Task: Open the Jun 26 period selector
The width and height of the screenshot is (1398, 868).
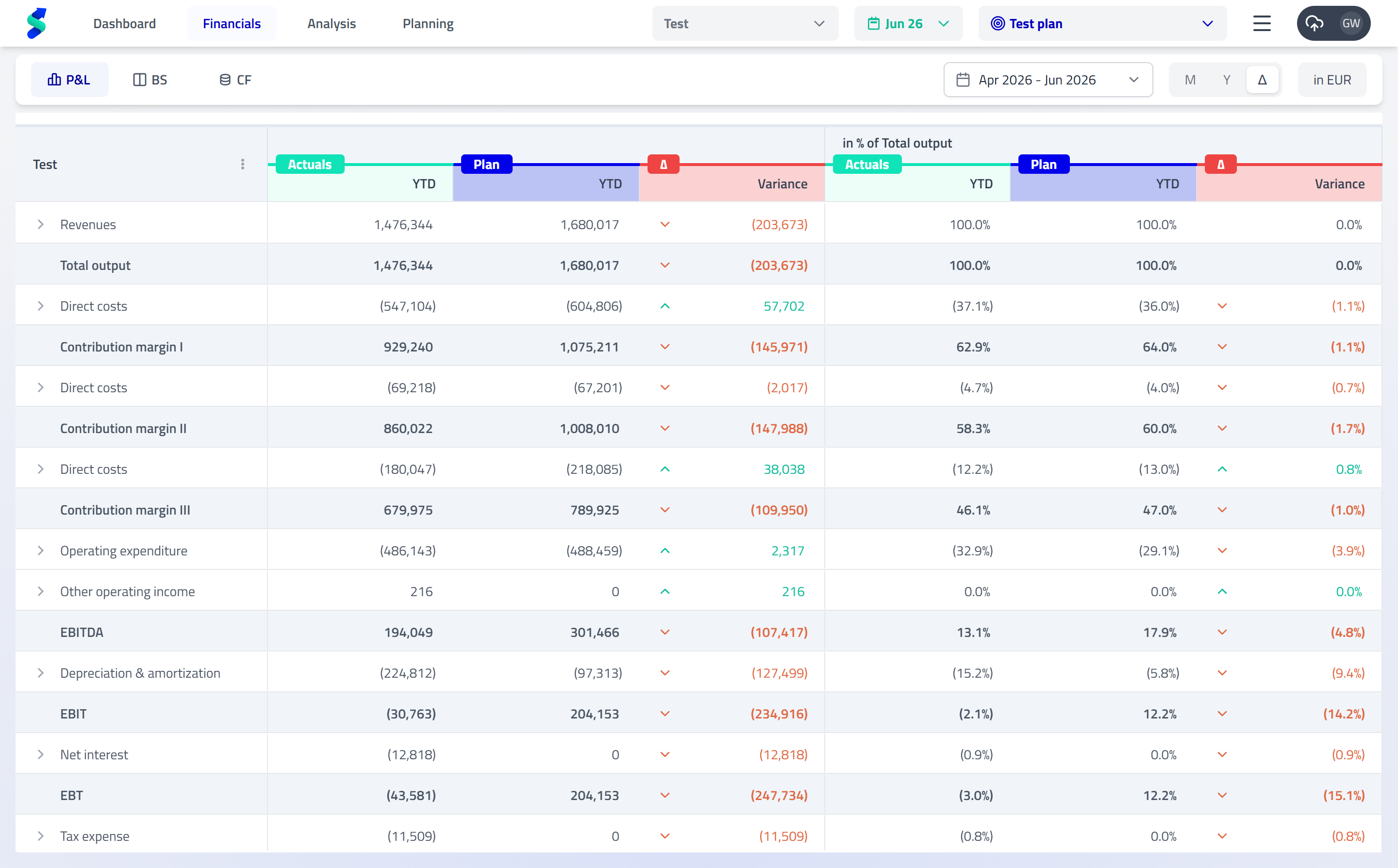Action: pyautogui.click(x=908, y=23)
